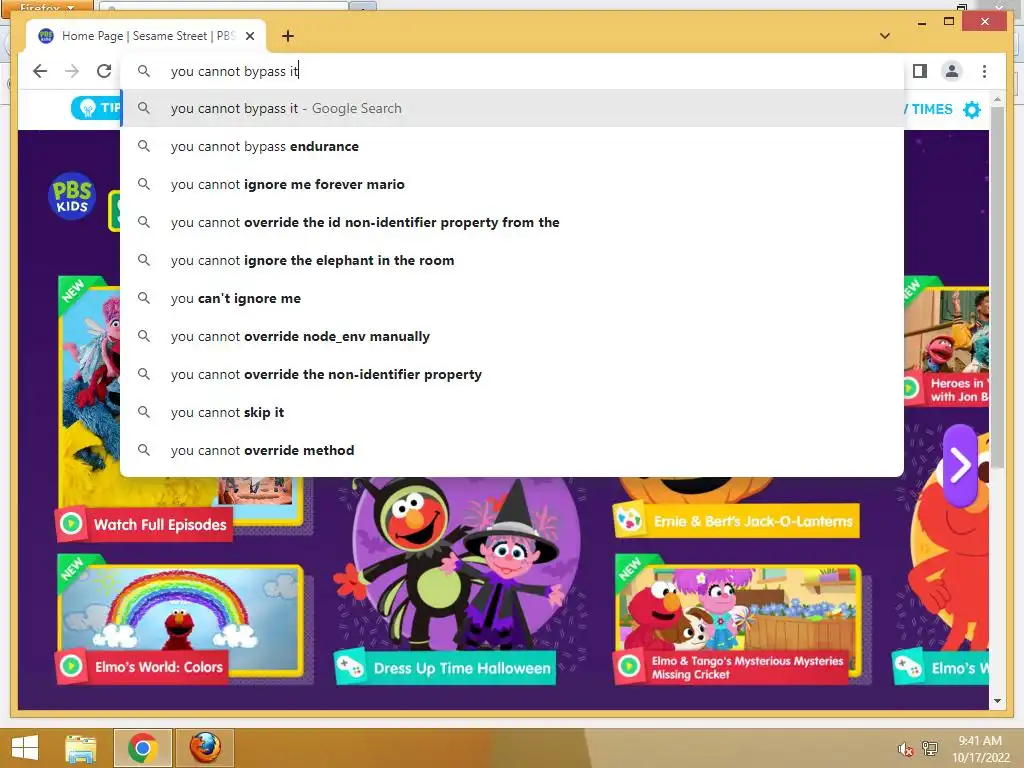This screenshot has height=768, width=1024.
Task: Select 'override the non-identifier property' suggestion
Action: pyautogui.click(x=513, y=374)
